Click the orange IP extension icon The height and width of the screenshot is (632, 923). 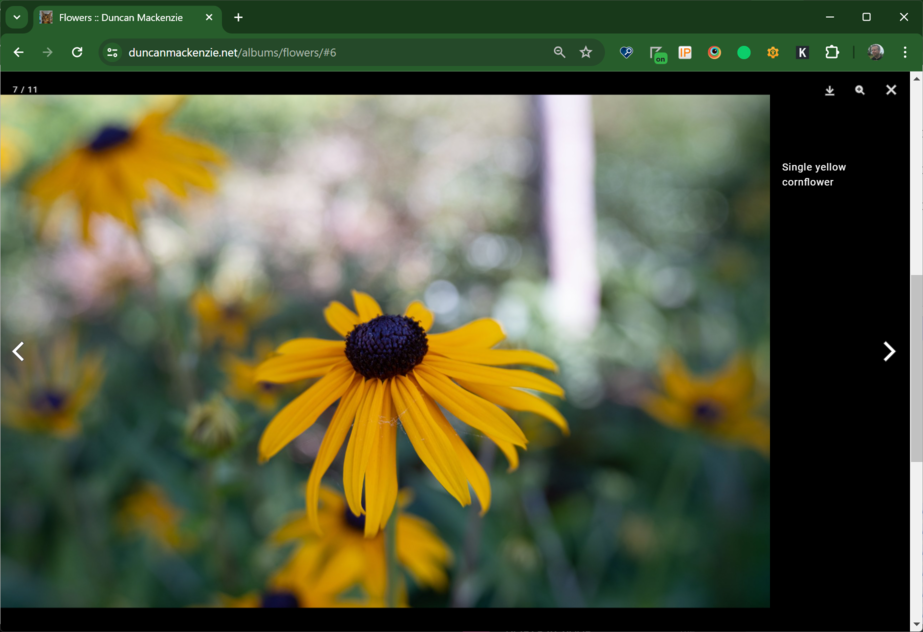685,53
